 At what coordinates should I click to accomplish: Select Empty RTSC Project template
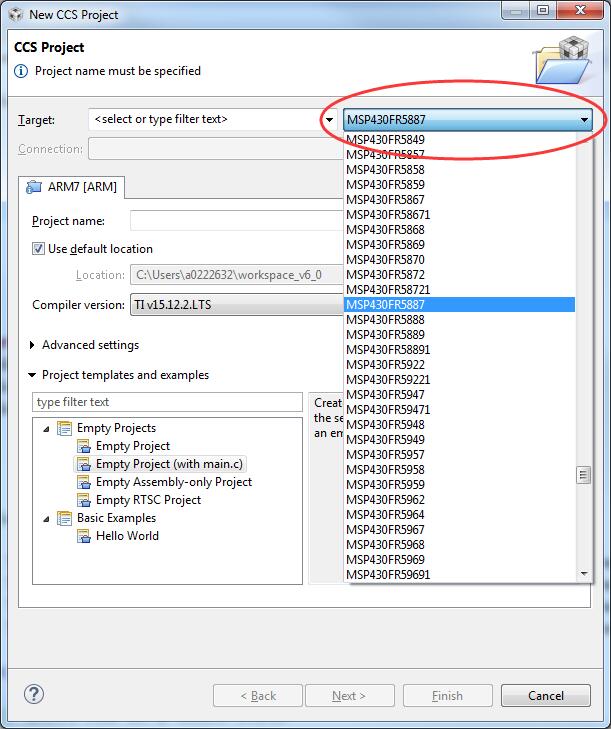pos(148,500)
